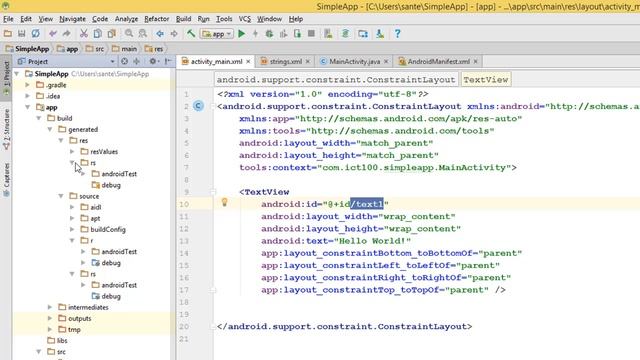The image size is (640, 360).
Task: Navigate Back with blue left arrow
Action: point(160,34)
